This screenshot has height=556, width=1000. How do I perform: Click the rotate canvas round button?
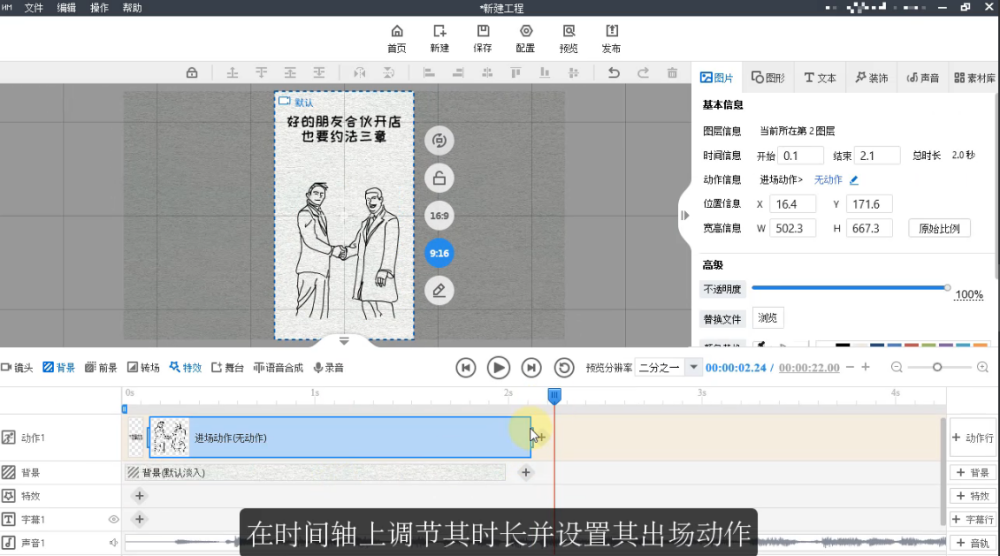click(x=438, y=141)
